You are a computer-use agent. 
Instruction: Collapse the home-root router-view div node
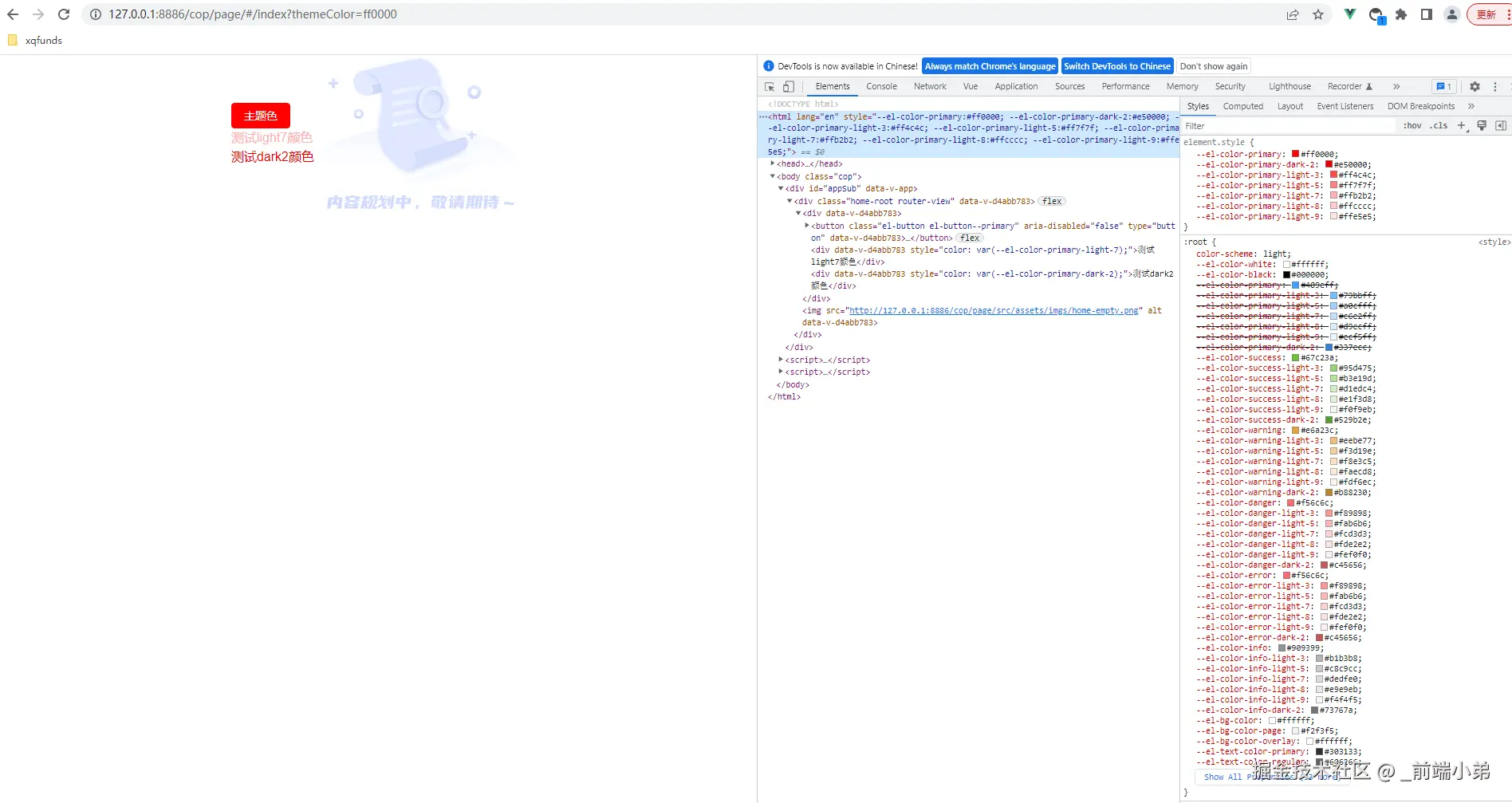click(789, 202)
